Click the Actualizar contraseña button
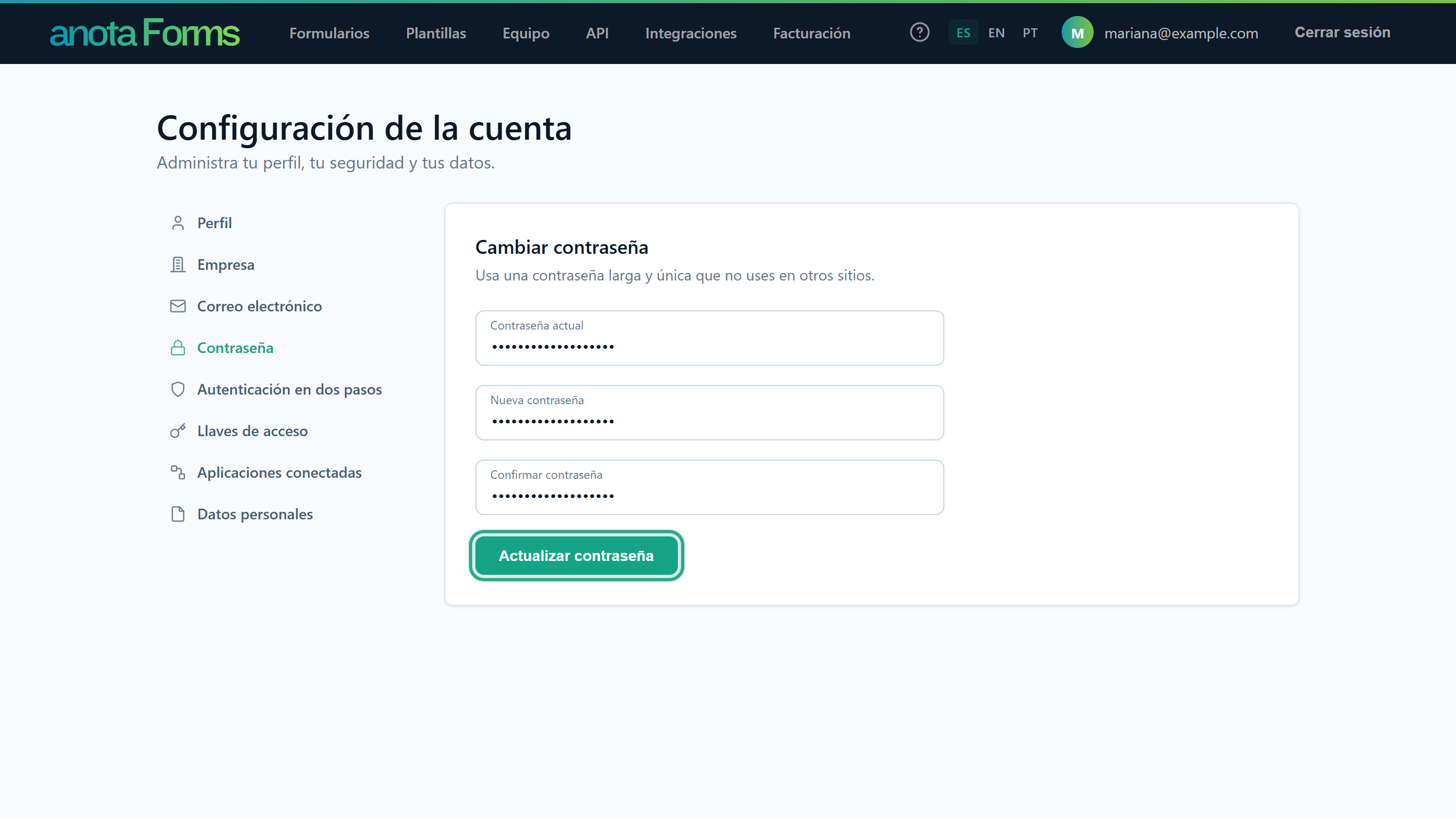 point(576,556)
